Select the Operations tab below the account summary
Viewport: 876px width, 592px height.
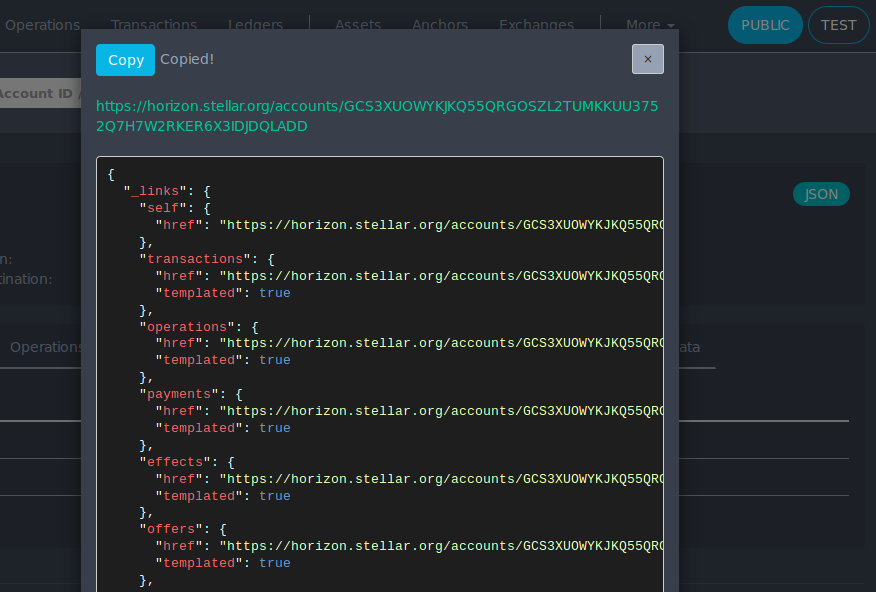tap(46, 347)
